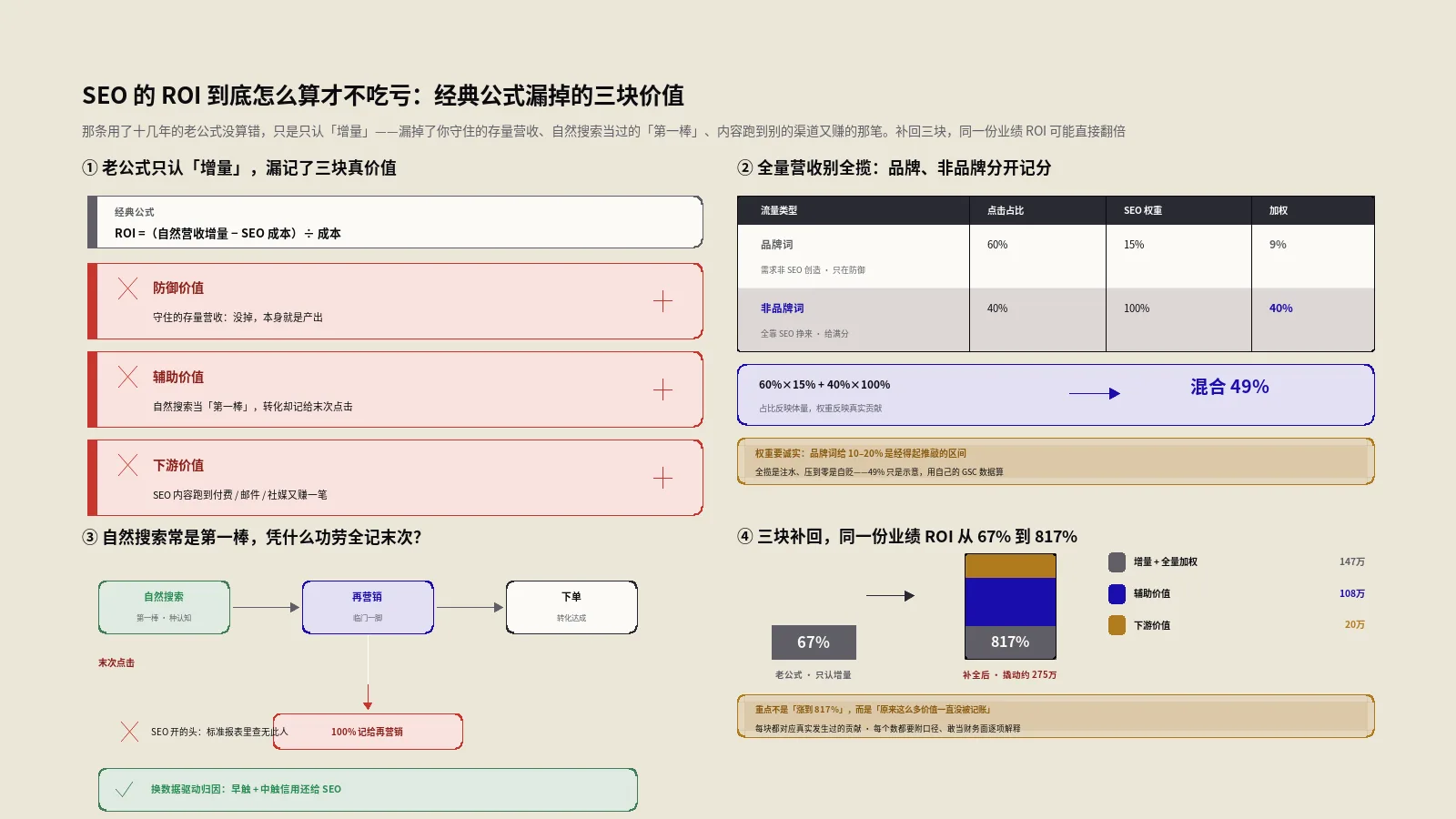
Task: Click the SEO 内容跑到付费 description text
Action: [240, 495]
